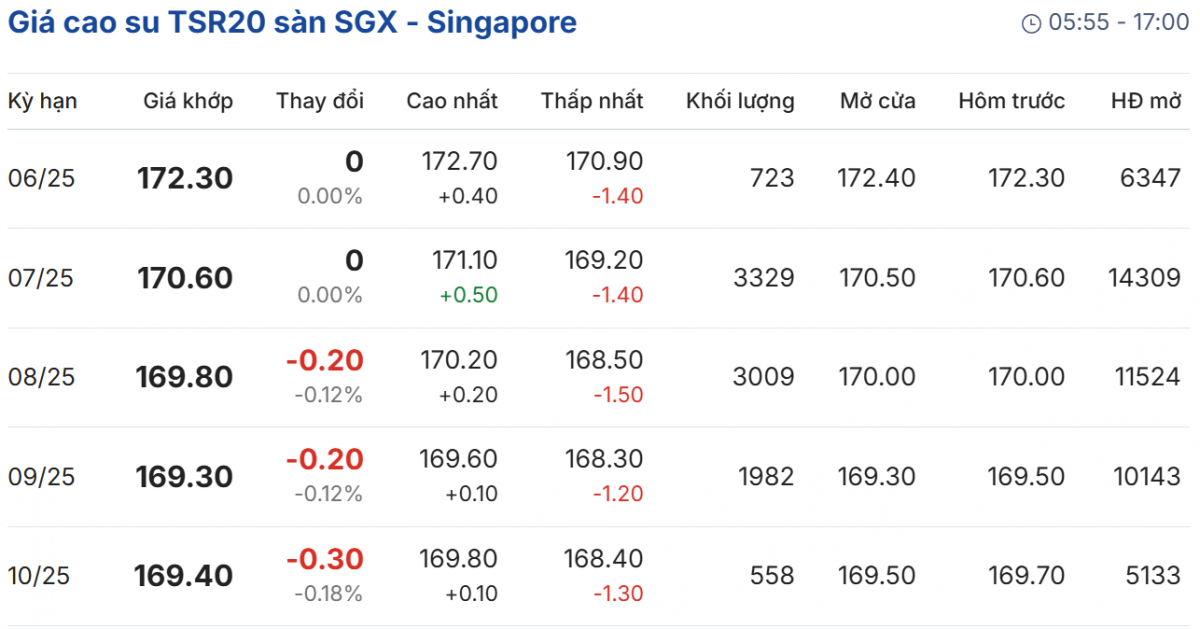
Task: Click the Hôm trước column header
Action: pyautogui.click(x=1011, y=101)
